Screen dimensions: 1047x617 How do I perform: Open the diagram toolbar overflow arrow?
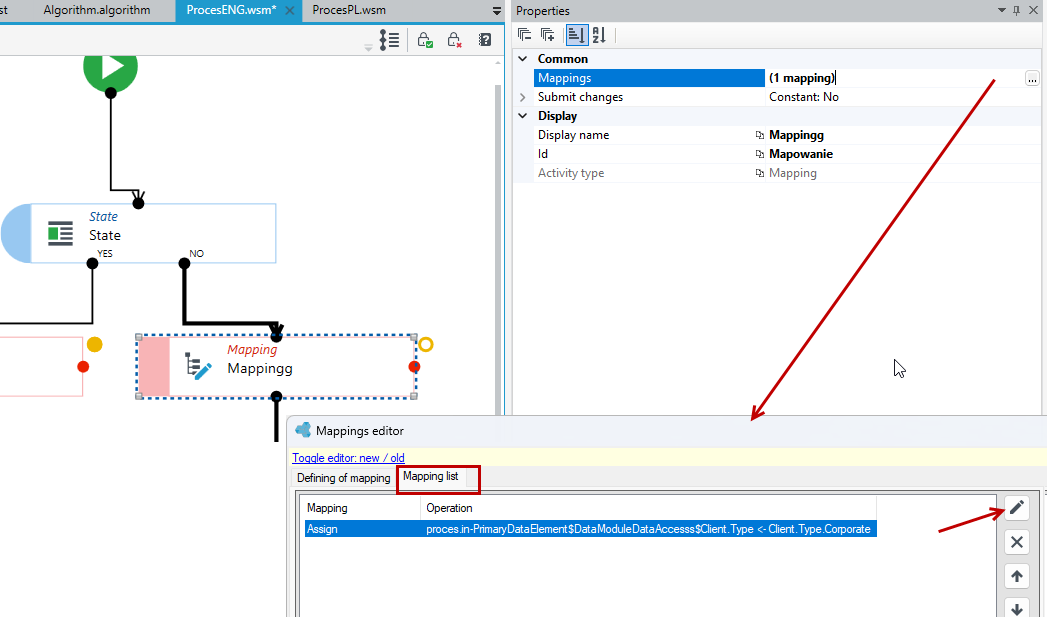[x=368, y=47]
